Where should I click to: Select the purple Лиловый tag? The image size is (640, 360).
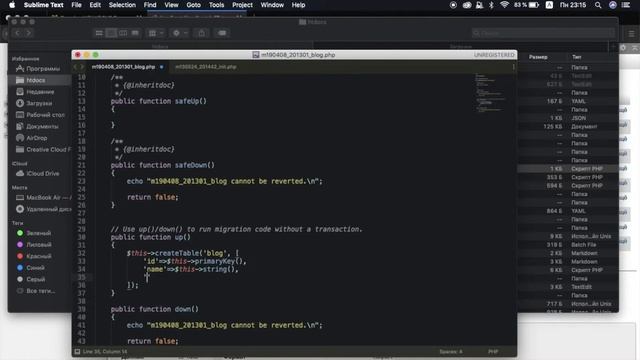(40, 244)
